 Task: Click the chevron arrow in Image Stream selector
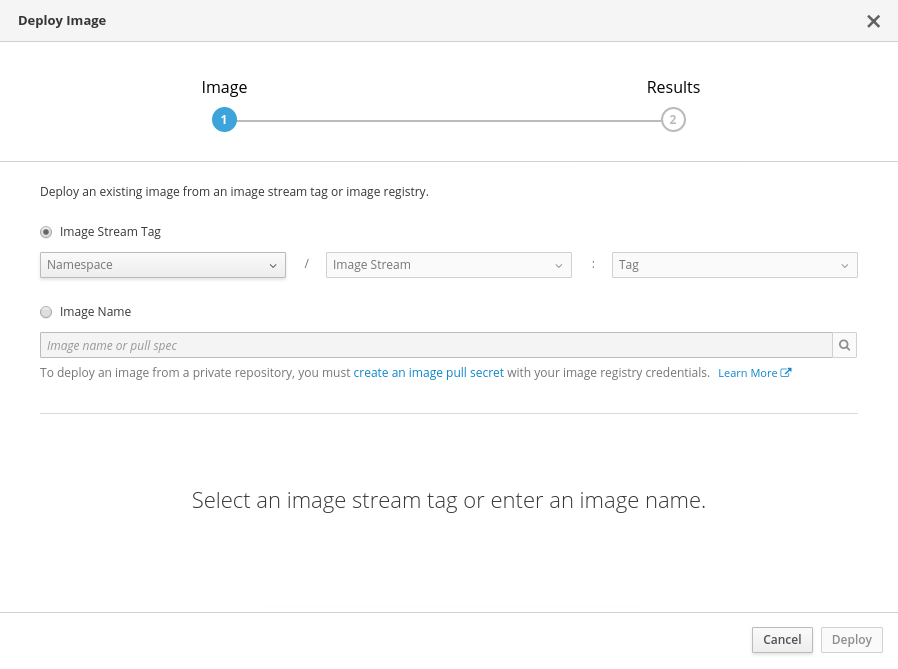559,265
